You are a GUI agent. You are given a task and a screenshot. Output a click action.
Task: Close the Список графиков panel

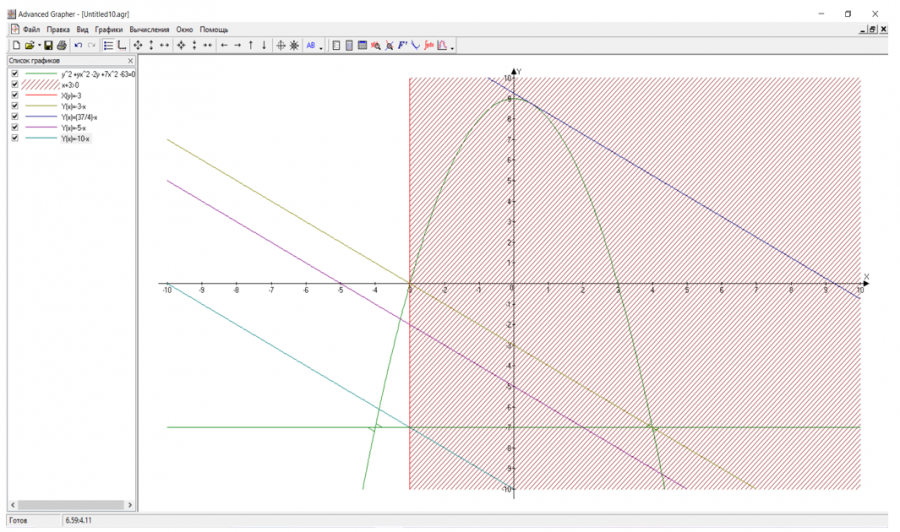pyautogui.click(x=130, y=61)
